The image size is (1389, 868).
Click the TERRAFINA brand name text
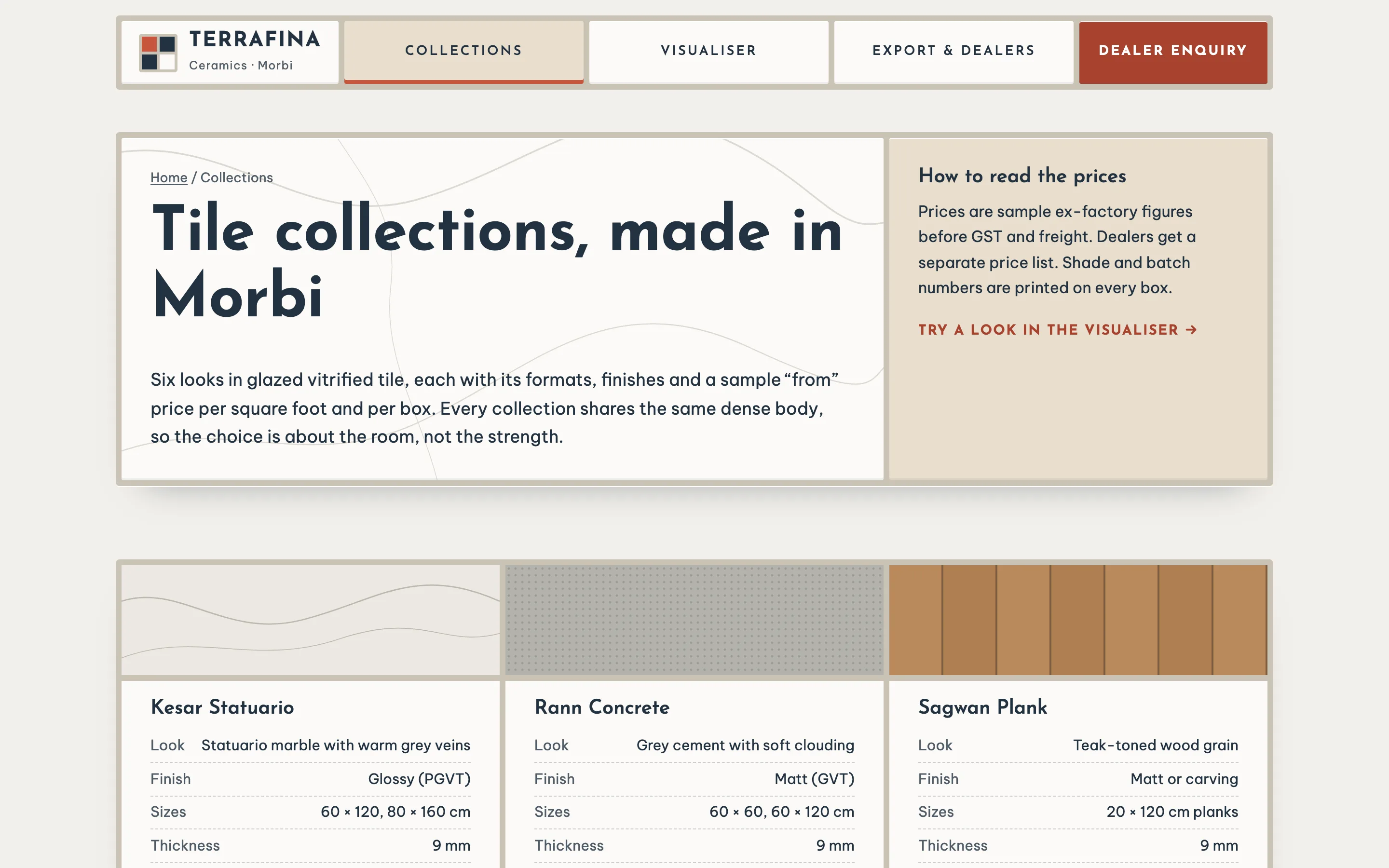pyautogui.click(x=254, y=39)
